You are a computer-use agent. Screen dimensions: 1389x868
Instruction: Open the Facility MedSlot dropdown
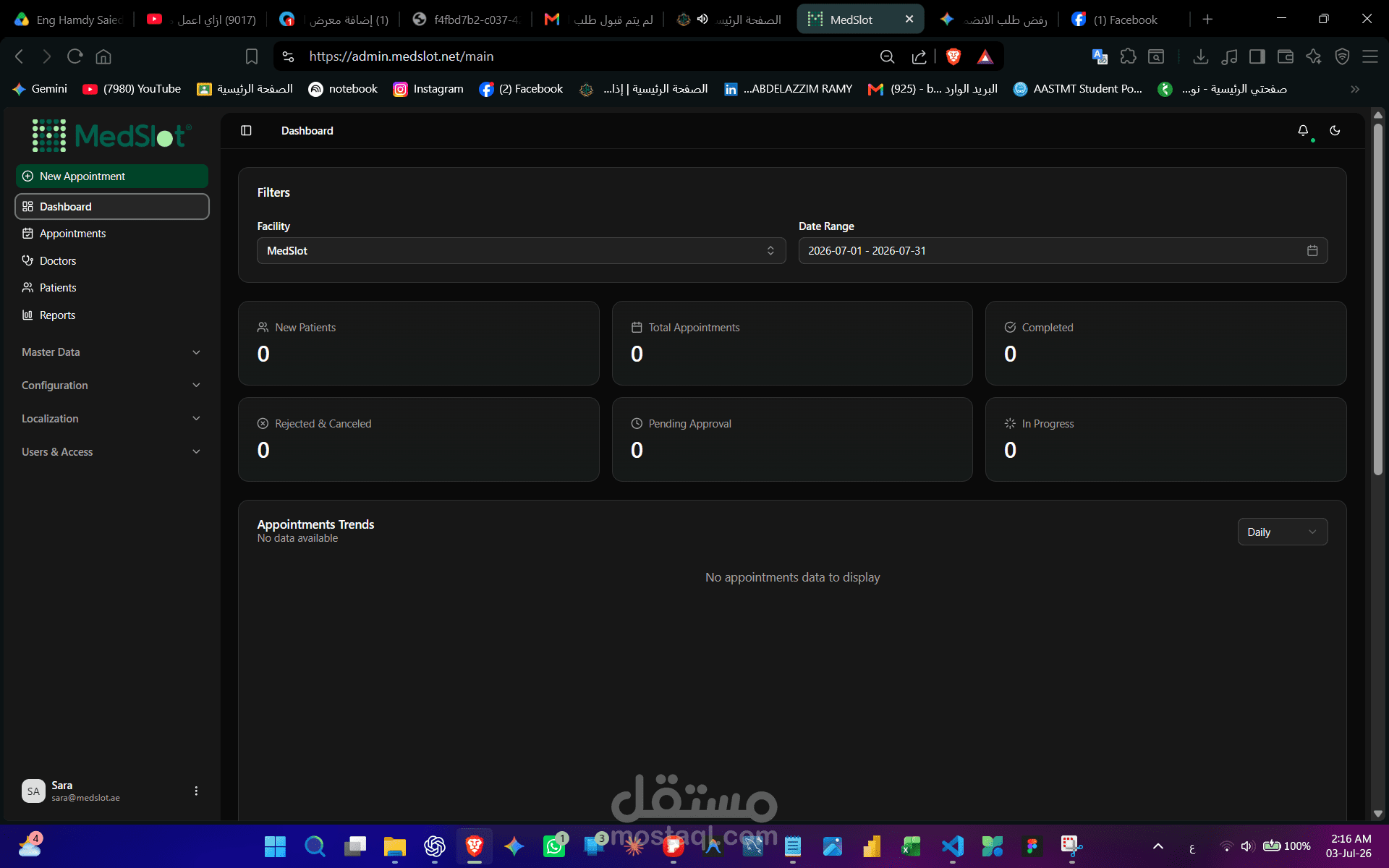tap(521, 250)
